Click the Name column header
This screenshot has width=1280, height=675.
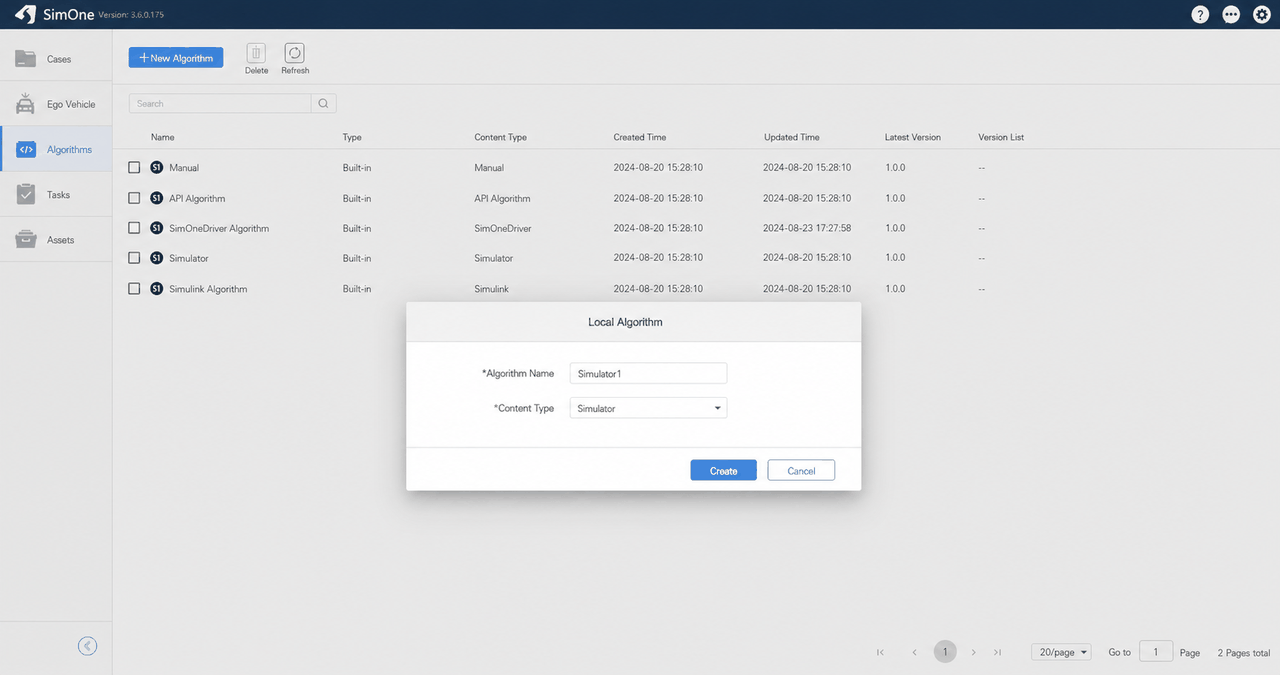point(162,137)
